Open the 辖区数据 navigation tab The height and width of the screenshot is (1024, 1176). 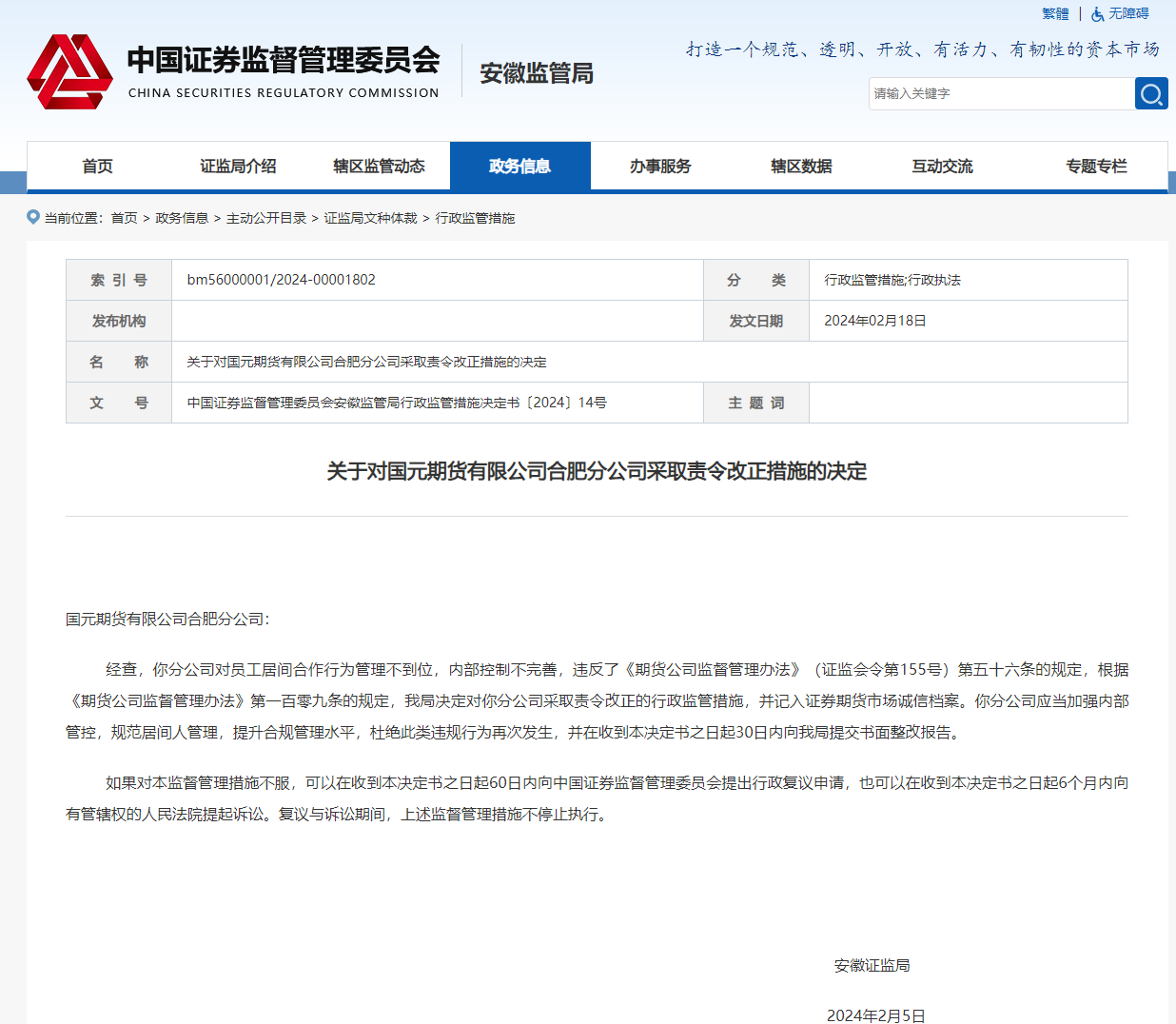(801, 166)
